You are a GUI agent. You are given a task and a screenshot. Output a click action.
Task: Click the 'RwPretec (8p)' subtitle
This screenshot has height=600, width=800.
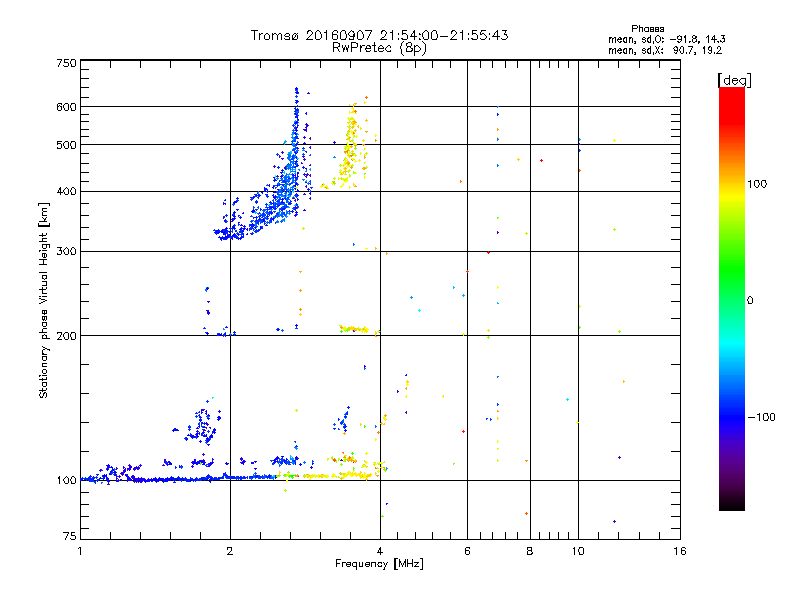[x=379, y=48]
